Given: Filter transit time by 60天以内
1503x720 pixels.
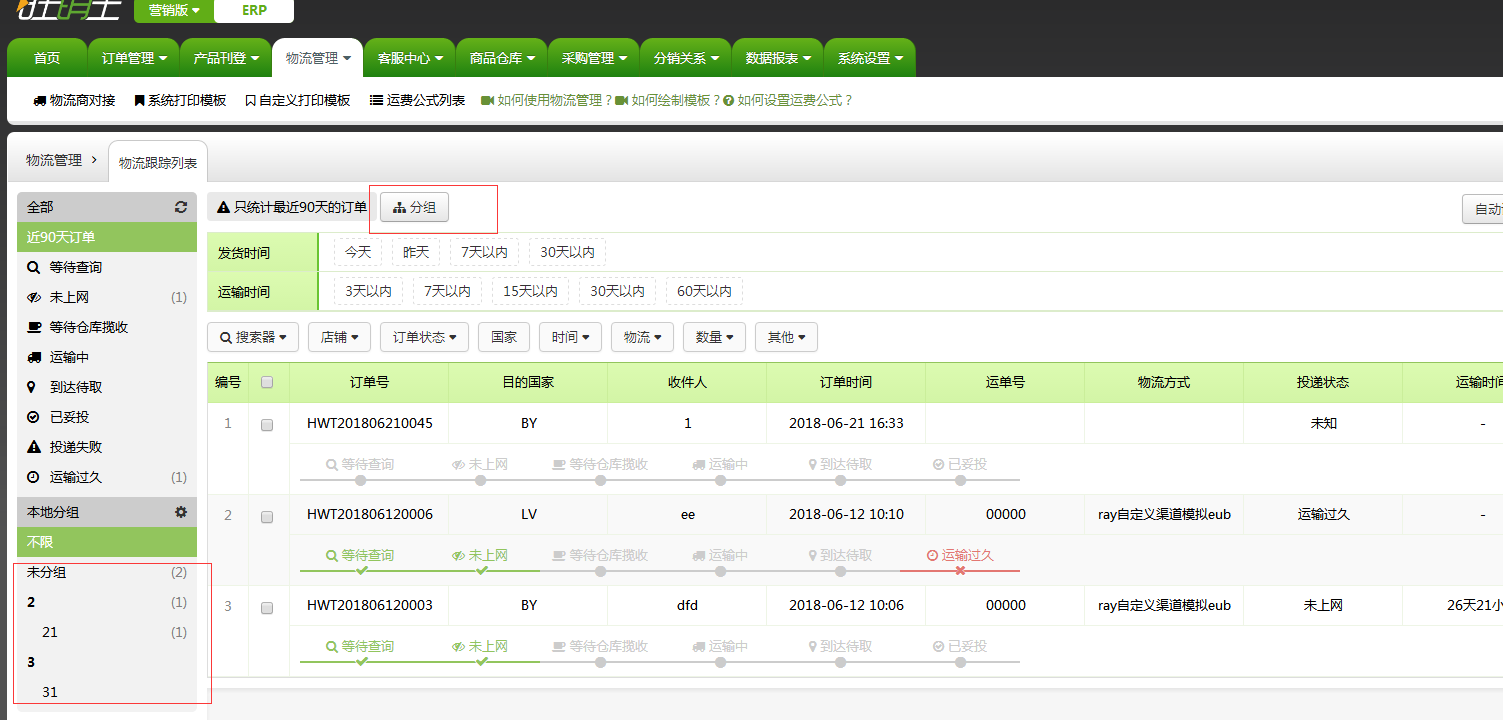Looking at the screenshot, I should click(x=704, y=291).
